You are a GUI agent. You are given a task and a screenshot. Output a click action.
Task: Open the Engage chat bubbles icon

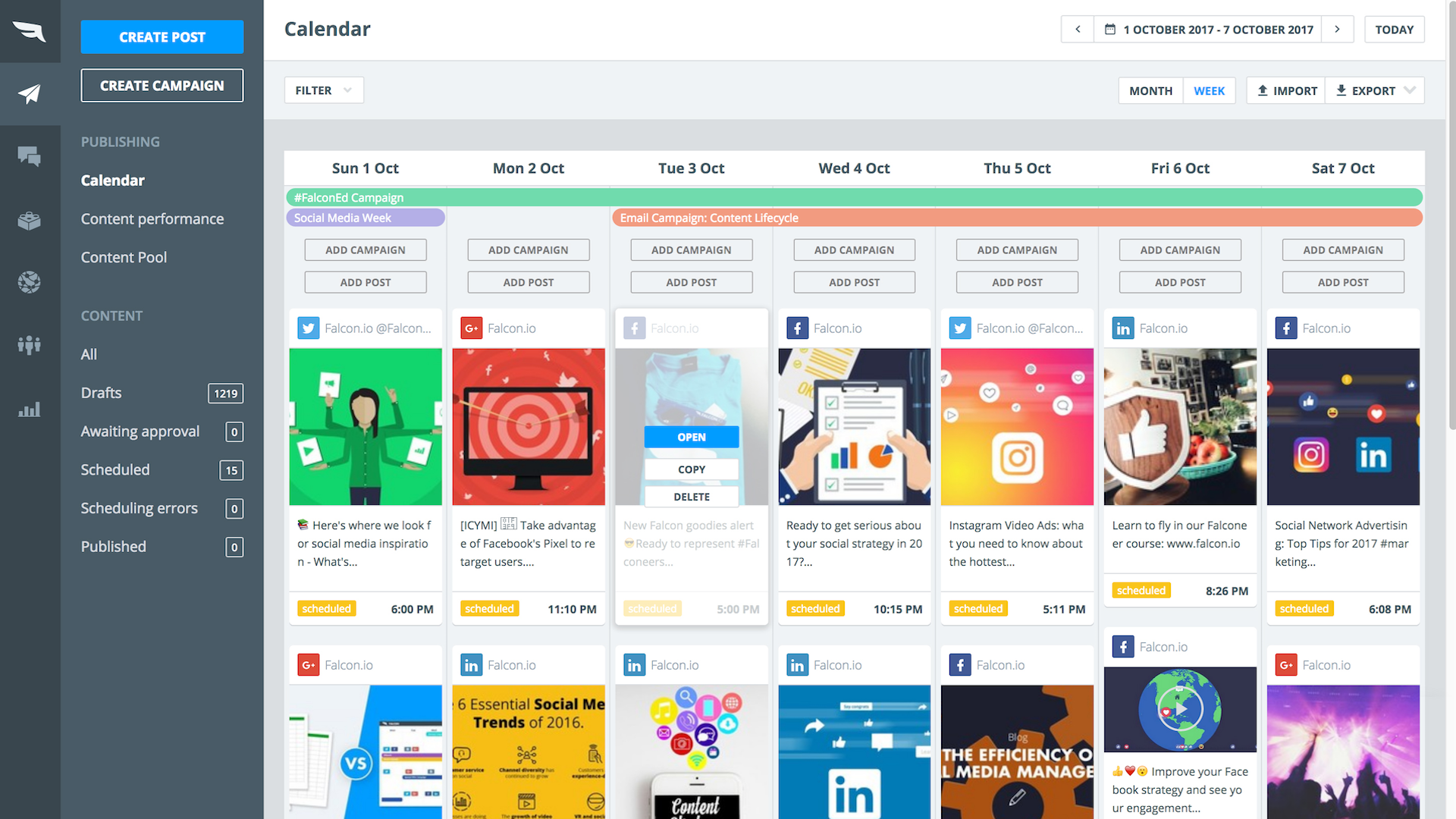point(30,156)
